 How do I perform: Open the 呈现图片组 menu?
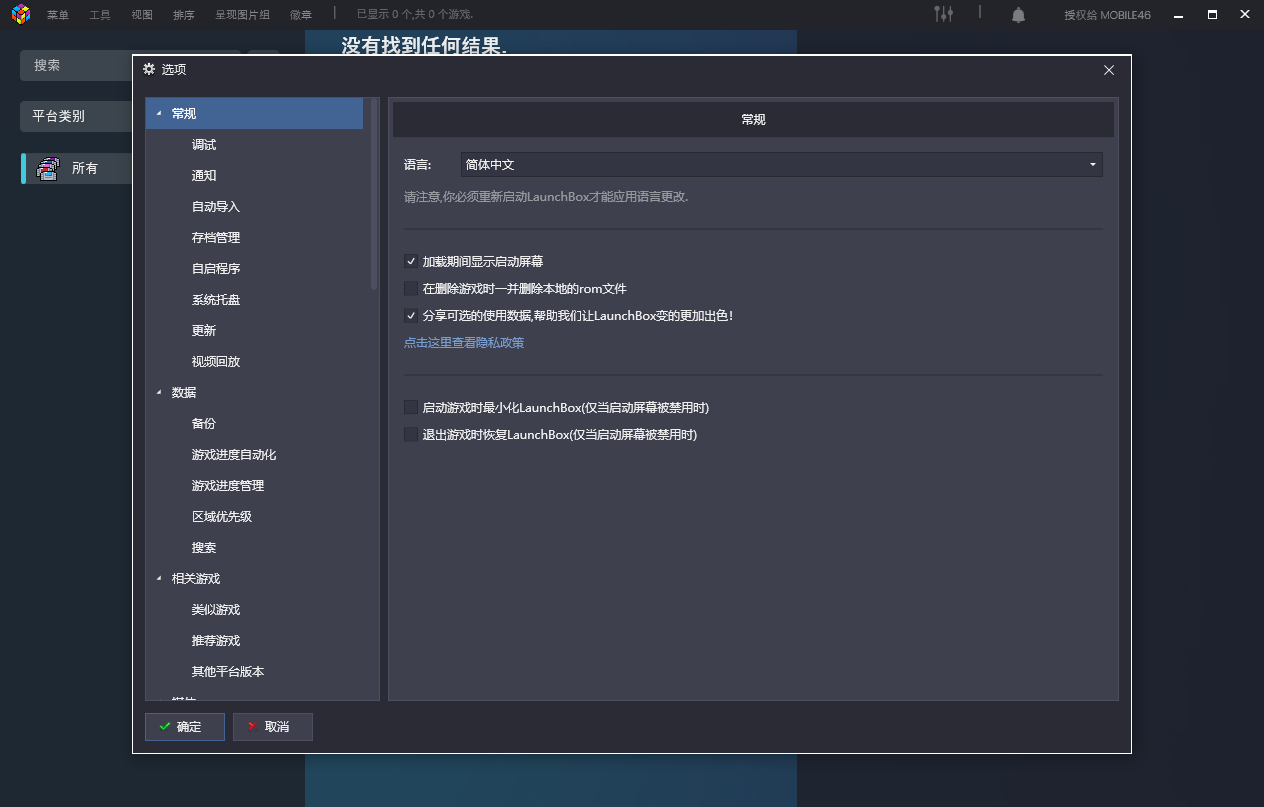pos(242,15)
